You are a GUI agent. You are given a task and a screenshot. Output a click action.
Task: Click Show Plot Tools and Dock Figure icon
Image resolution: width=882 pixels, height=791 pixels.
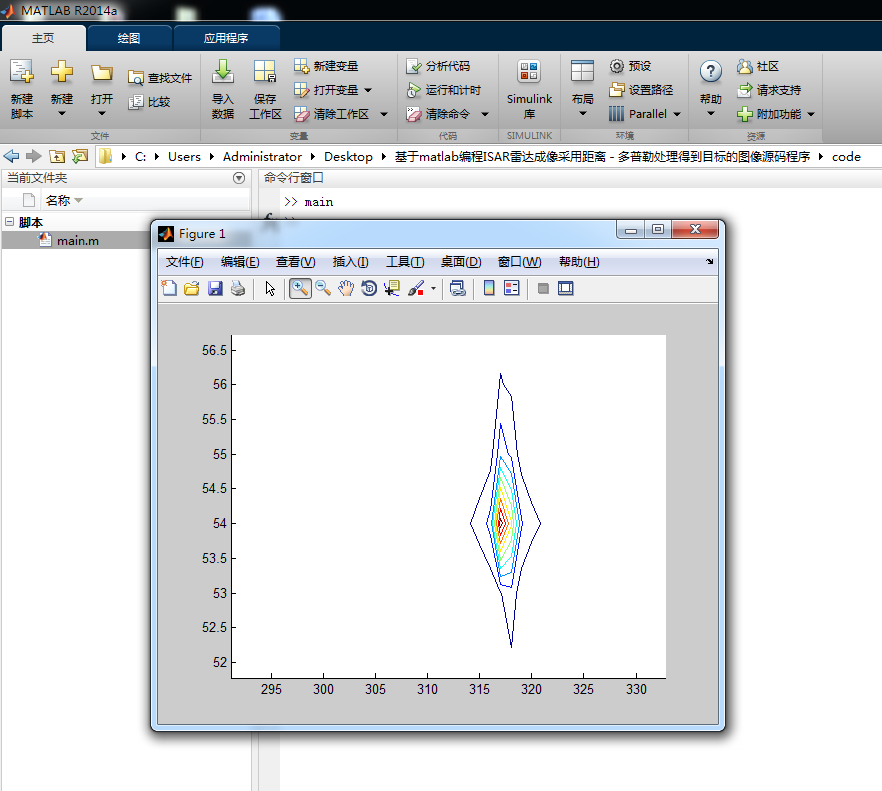coord(565,289)
